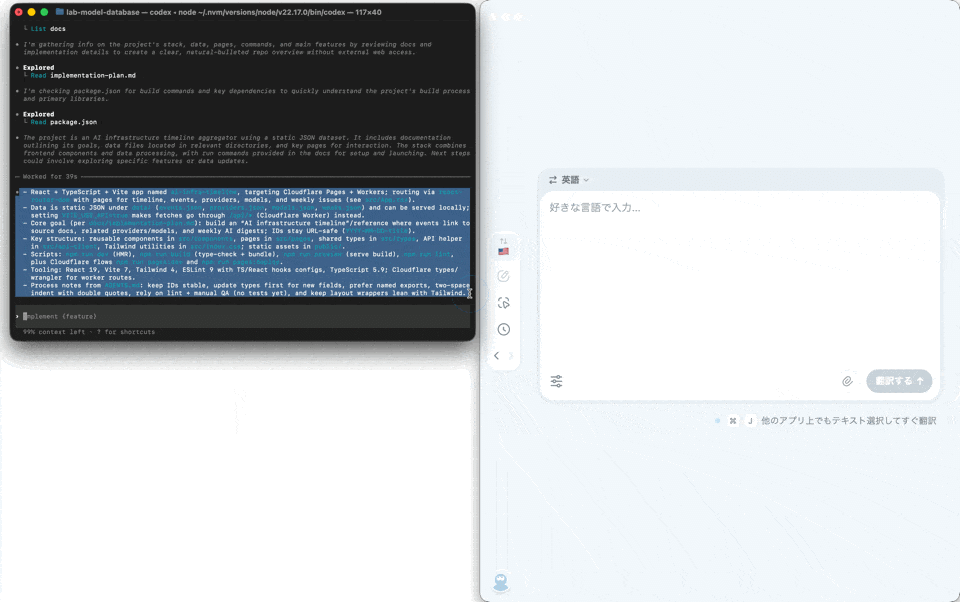This screenshot has width=960, height=602.
Task: Collapse sidebar with the left chevron
Action: (496, 356)
